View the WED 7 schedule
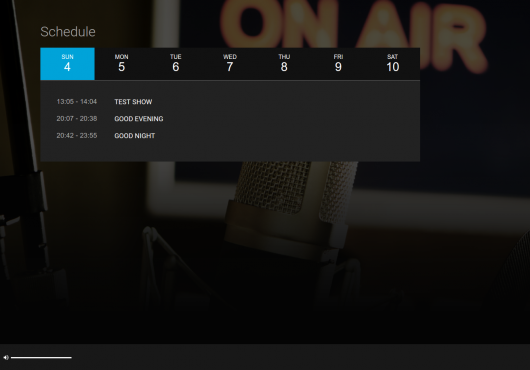Viewport: 530px width, 370px height. pos(230,64)
